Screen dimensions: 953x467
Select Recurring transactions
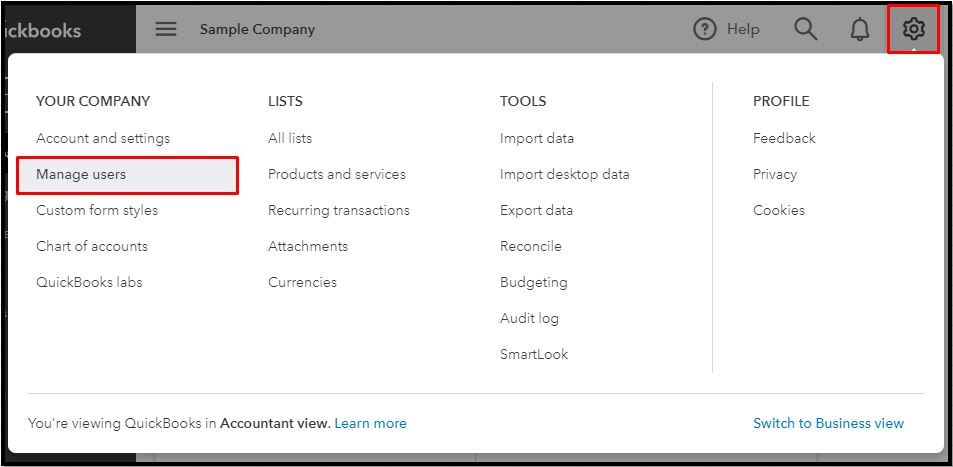pos(339,210)
